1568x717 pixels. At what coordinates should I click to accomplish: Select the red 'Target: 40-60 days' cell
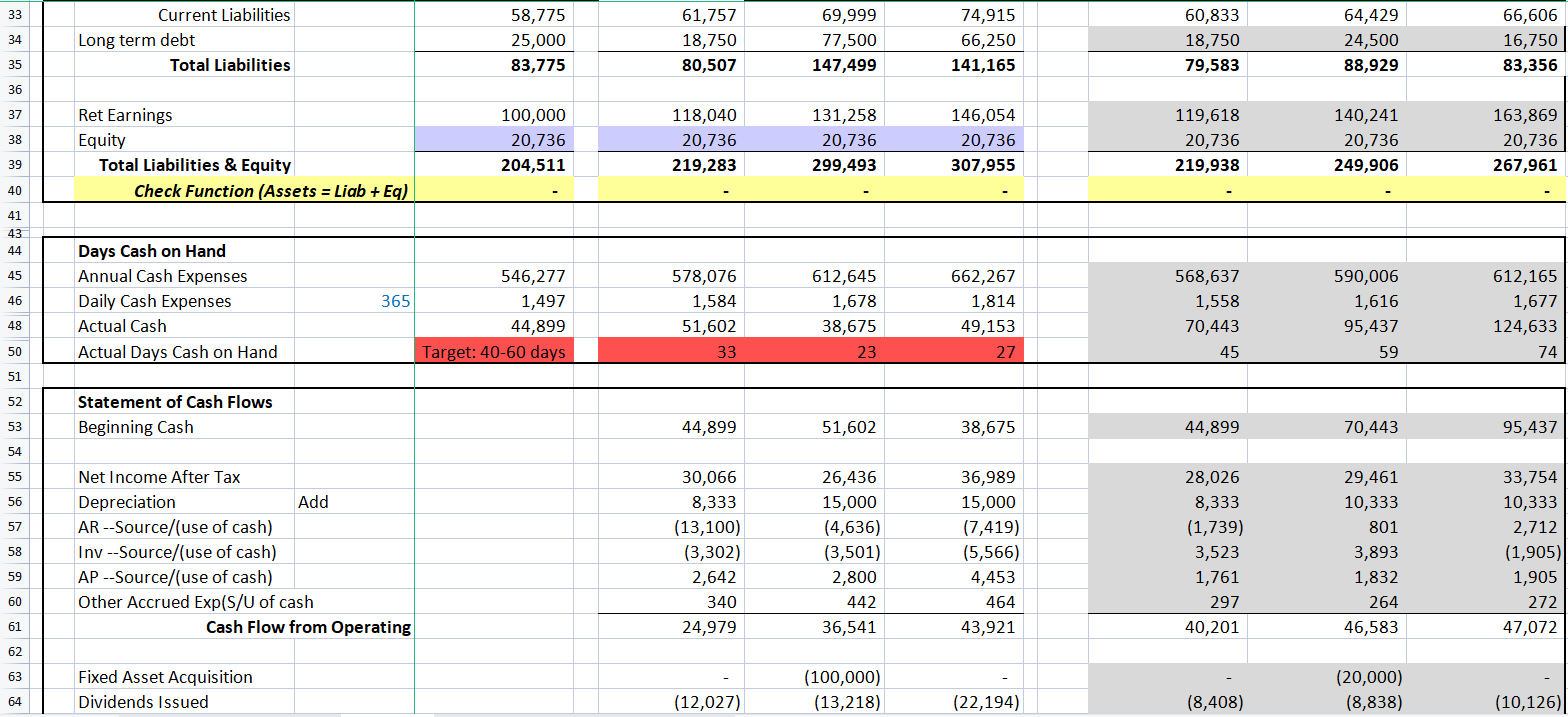(x=494, y=351)
